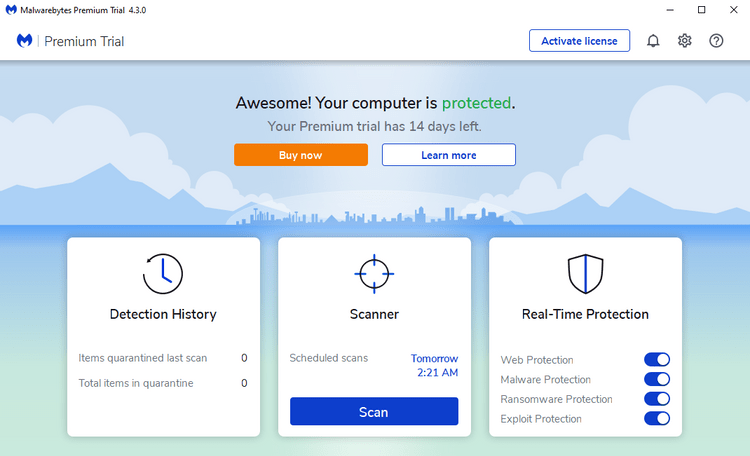Click the Detection History clock icon
Viewport: 750px width, 456px height.
coord(163,273)
